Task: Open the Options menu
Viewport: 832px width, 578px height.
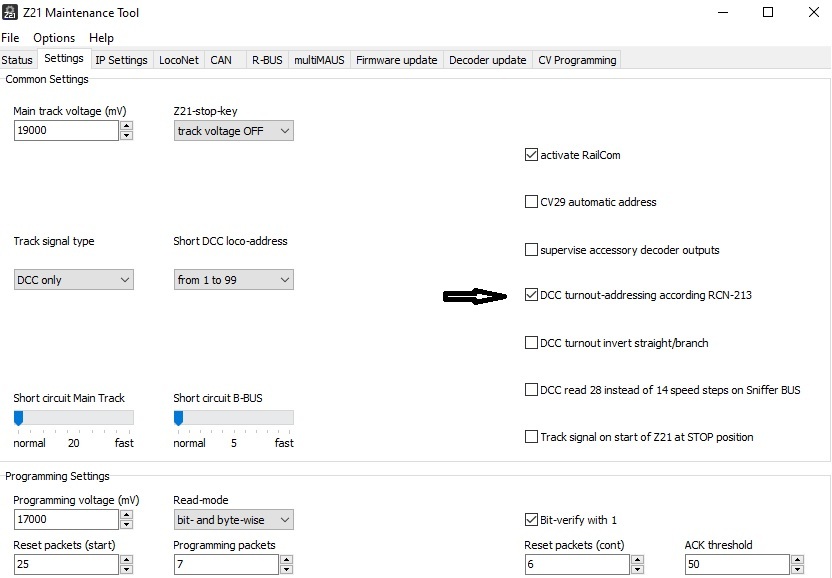Action: pos(54,38)
